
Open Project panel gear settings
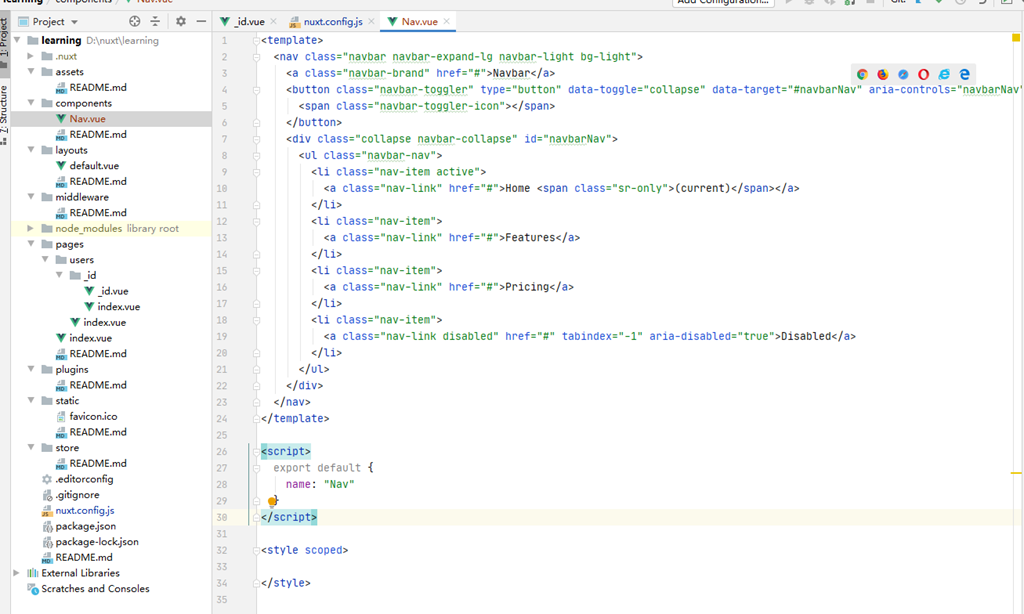click(x=181, y=22)
